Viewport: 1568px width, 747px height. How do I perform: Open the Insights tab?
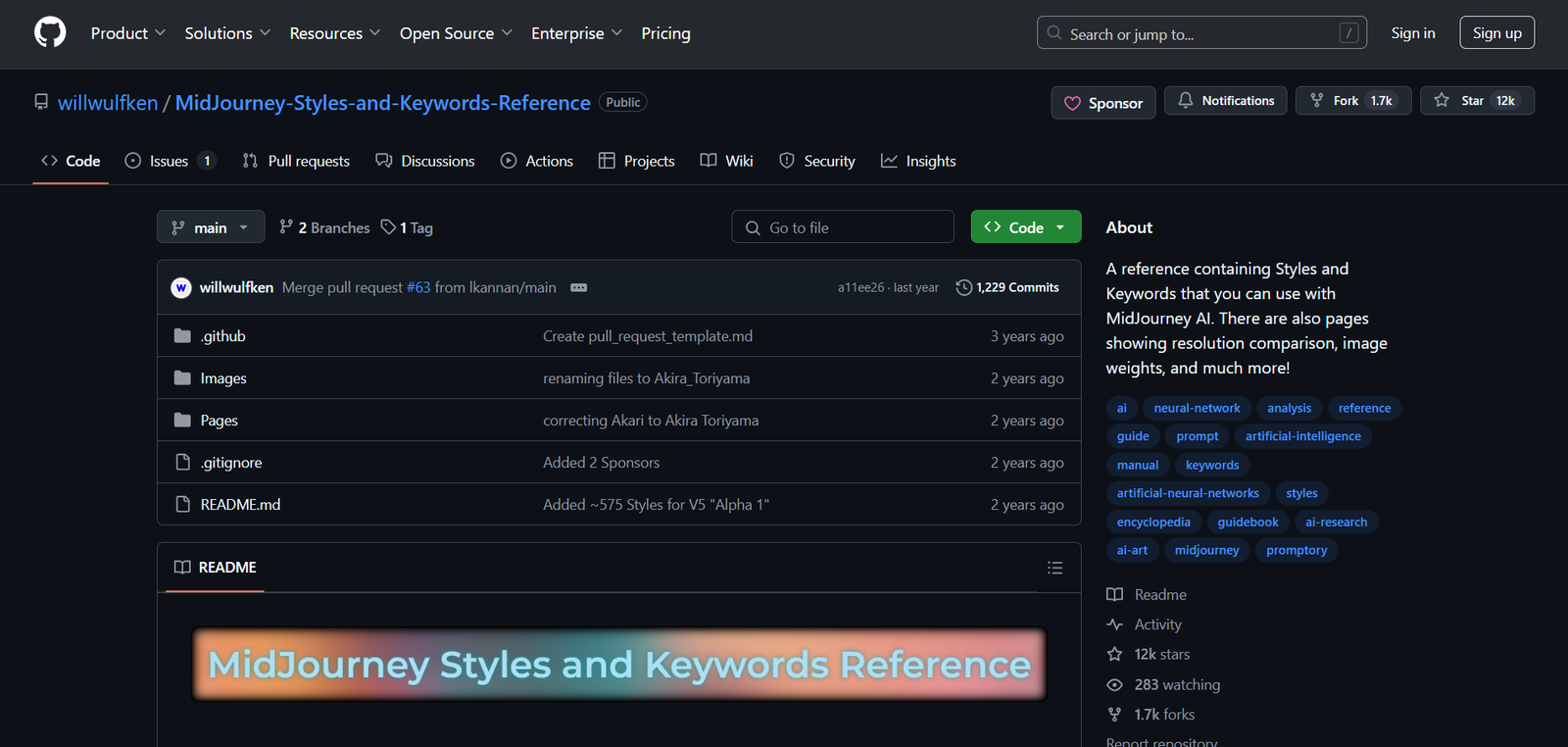[x=918, y=161]
